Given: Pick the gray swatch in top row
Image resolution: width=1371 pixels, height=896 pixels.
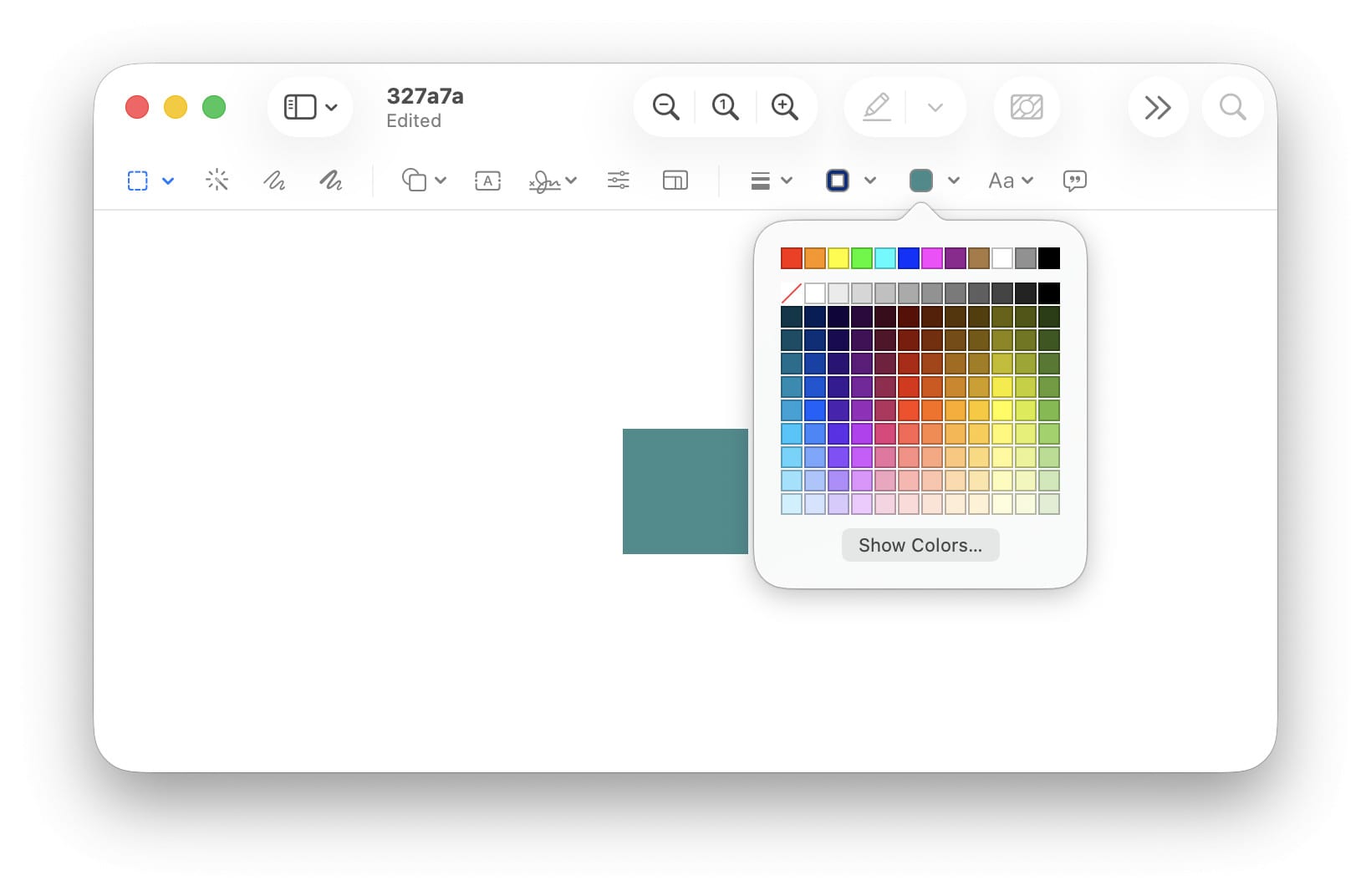Looking at the screenshot, I should point(1026,258).
